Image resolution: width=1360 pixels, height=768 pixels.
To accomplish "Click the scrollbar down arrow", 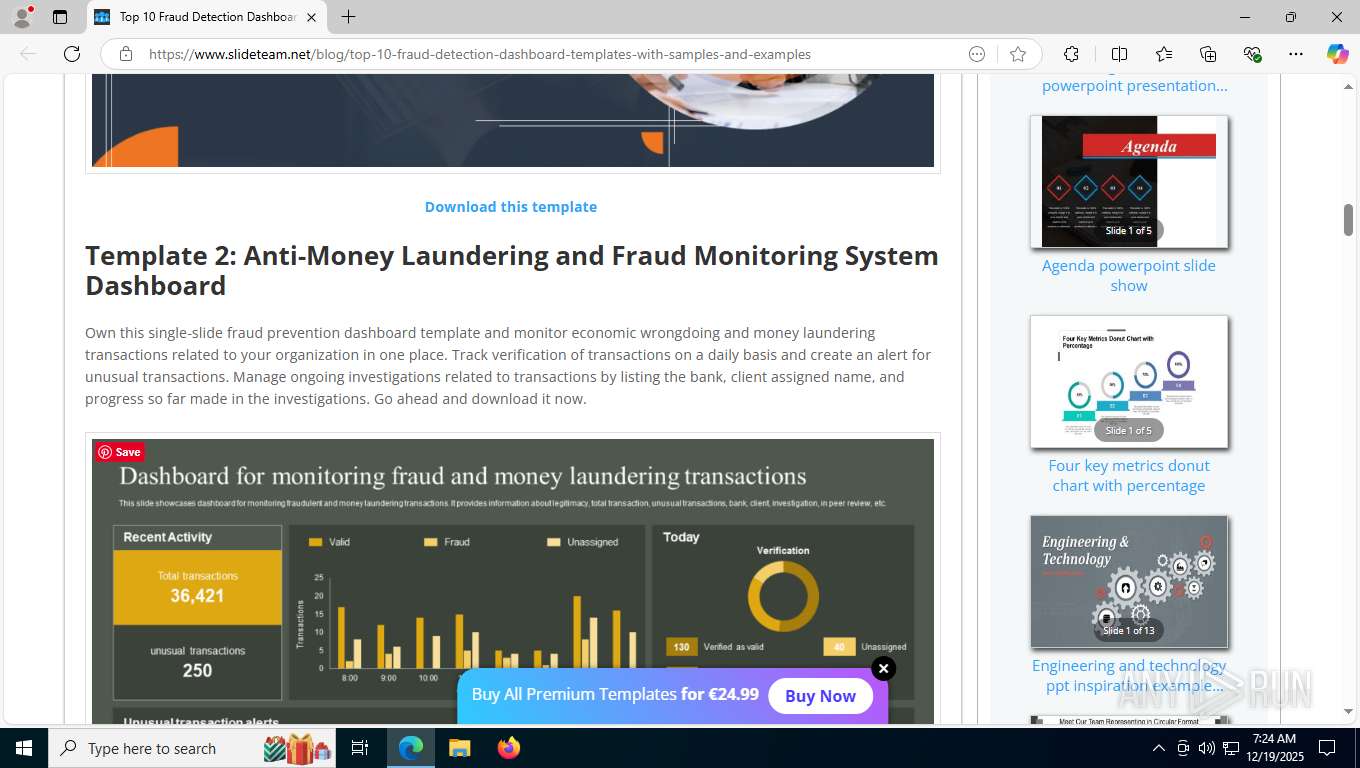I will click(1348, 712).
